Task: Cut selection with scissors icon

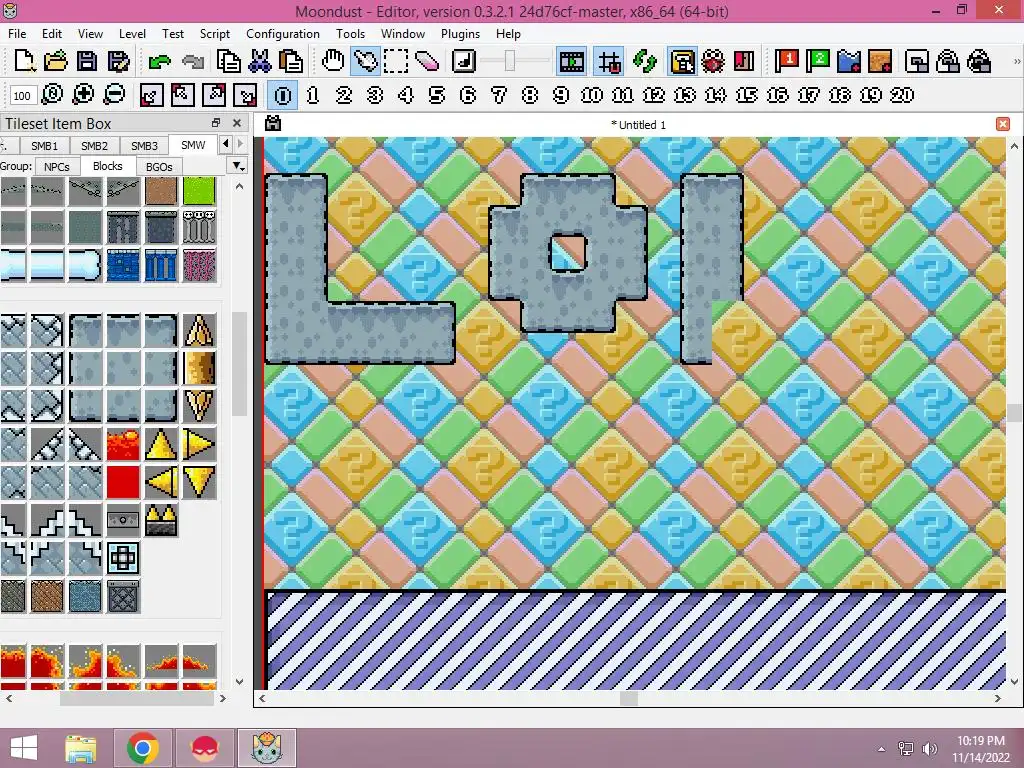Action: [x=260, y=61]
